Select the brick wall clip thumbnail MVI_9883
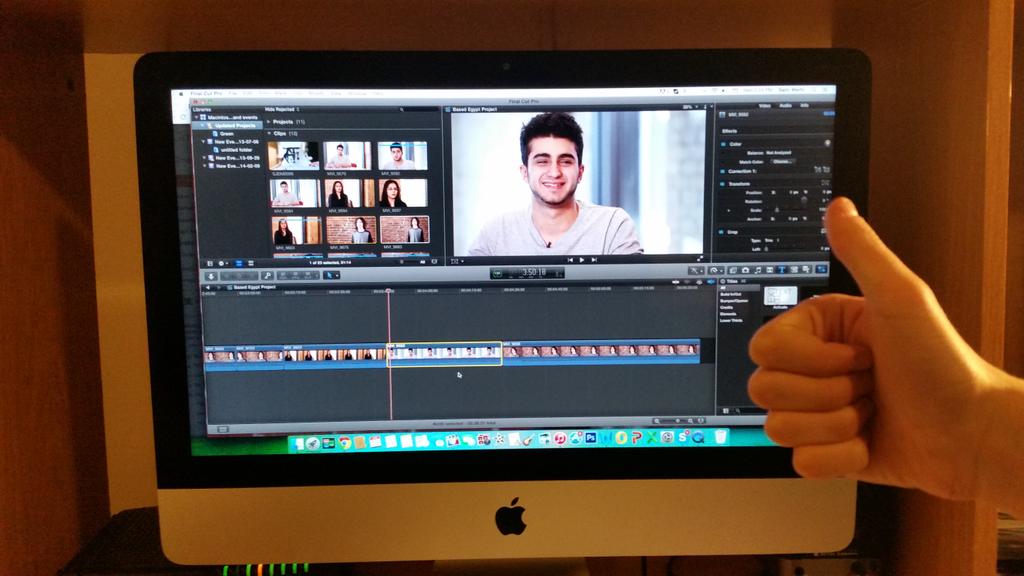Image resolution: width=1024 pixels, height=576 pixels. pyautogui.click(x=405, y=230)
